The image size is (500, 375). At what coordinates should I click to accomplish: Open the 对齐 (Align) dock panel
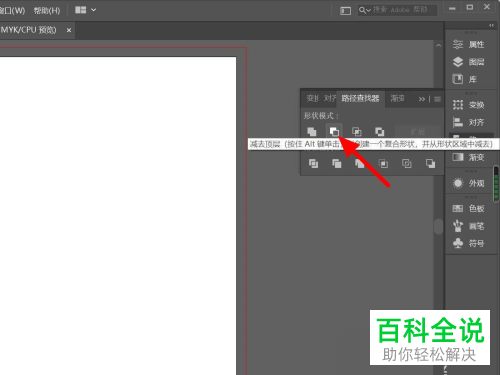(469, 122)
